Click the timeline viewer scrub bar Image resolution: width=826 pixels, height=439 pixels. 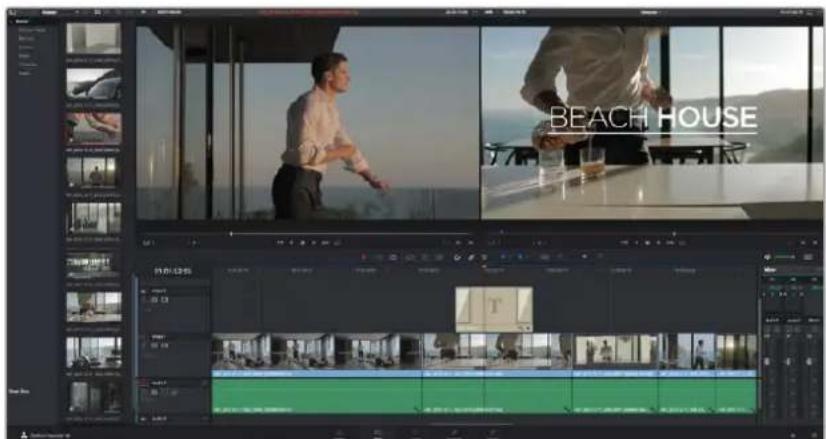pyautogui.click(x=652, y=233)
